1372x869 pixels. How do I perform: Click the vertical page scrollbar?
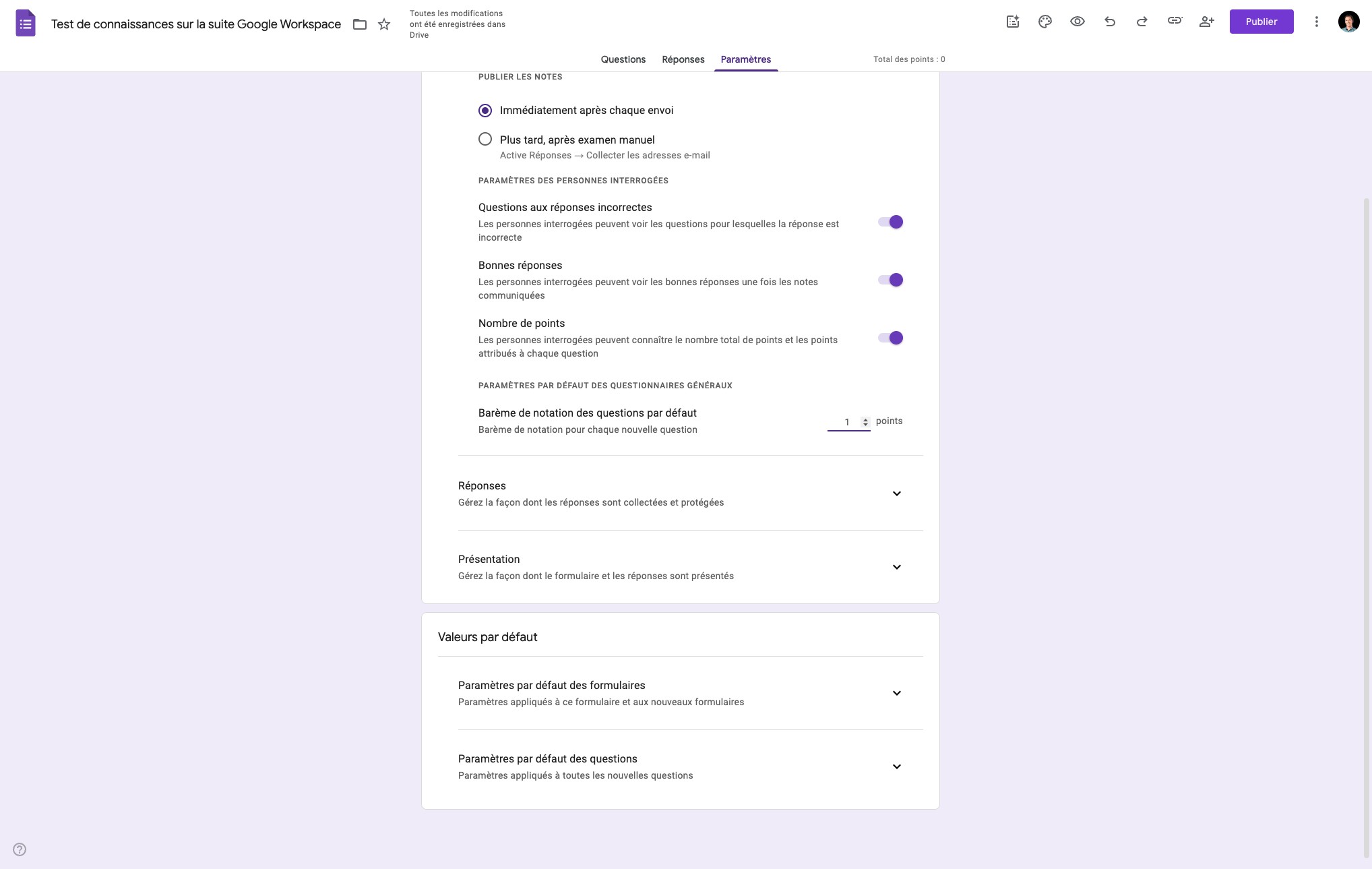1367,527
